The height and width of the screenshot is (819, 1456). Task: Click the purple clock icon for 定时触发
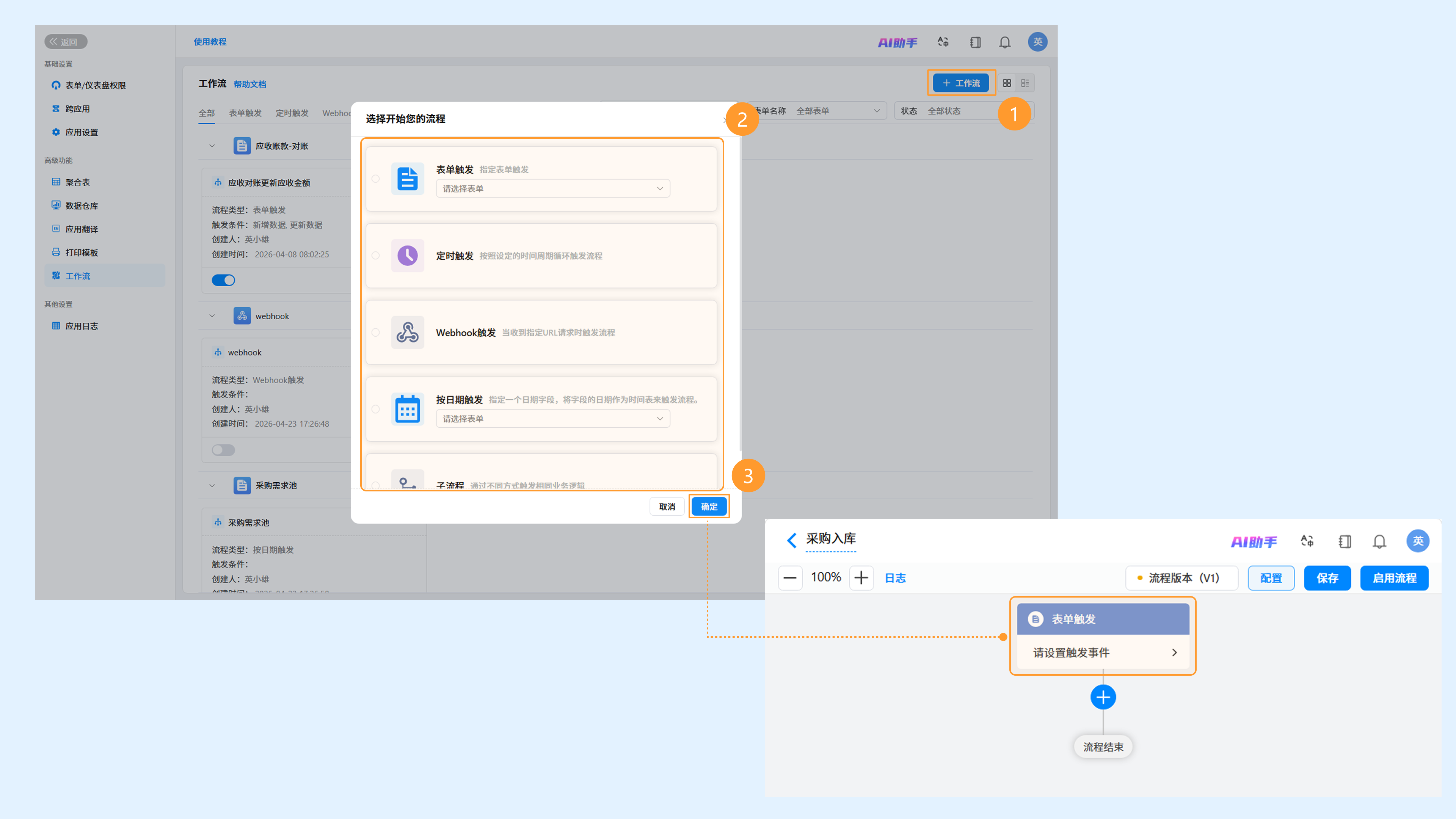(x=408, y=256)
